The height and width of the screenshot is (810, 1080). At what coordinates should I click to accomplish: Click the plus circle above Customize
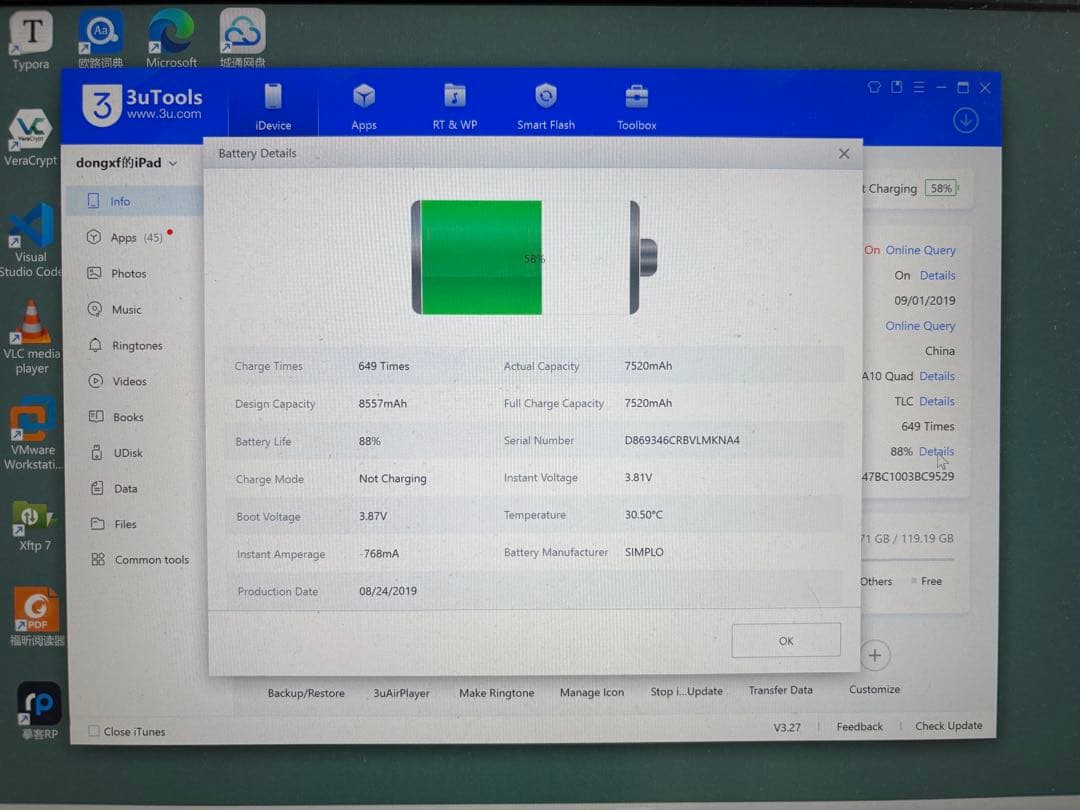tap(874, 656)
